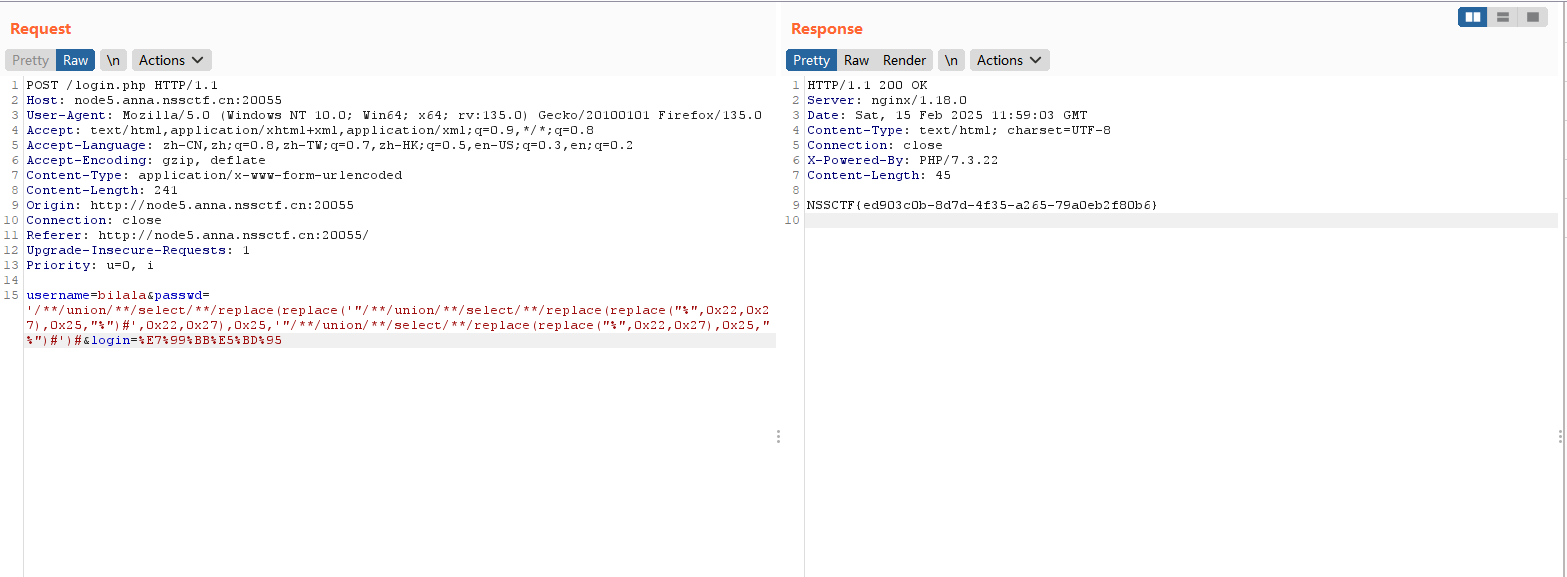The width and height of the screenshot is (1567, 577).
Task: Click the X-Powered-By: PHP/7.3.22 line
Action: 903,160
